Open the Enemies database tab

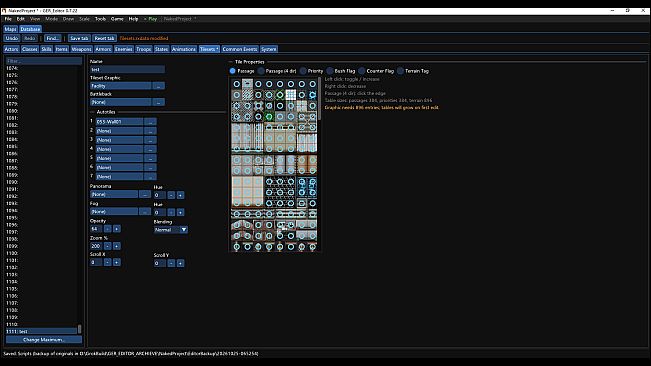(124, 49)
